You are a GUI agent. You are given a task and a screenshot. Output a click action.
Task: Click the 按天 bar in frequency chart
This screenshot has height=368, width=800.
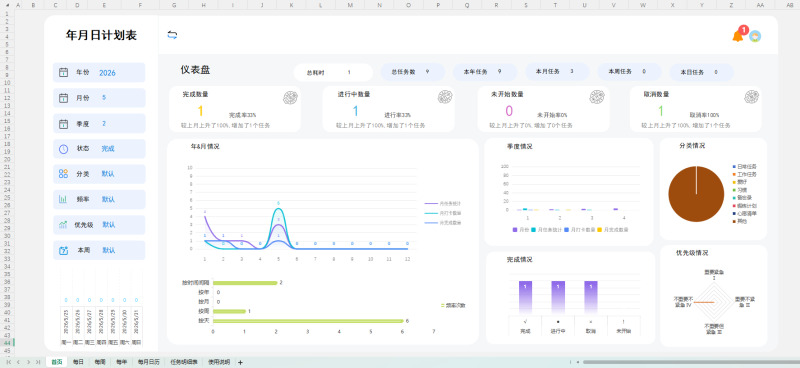click(x=308, y=321)
